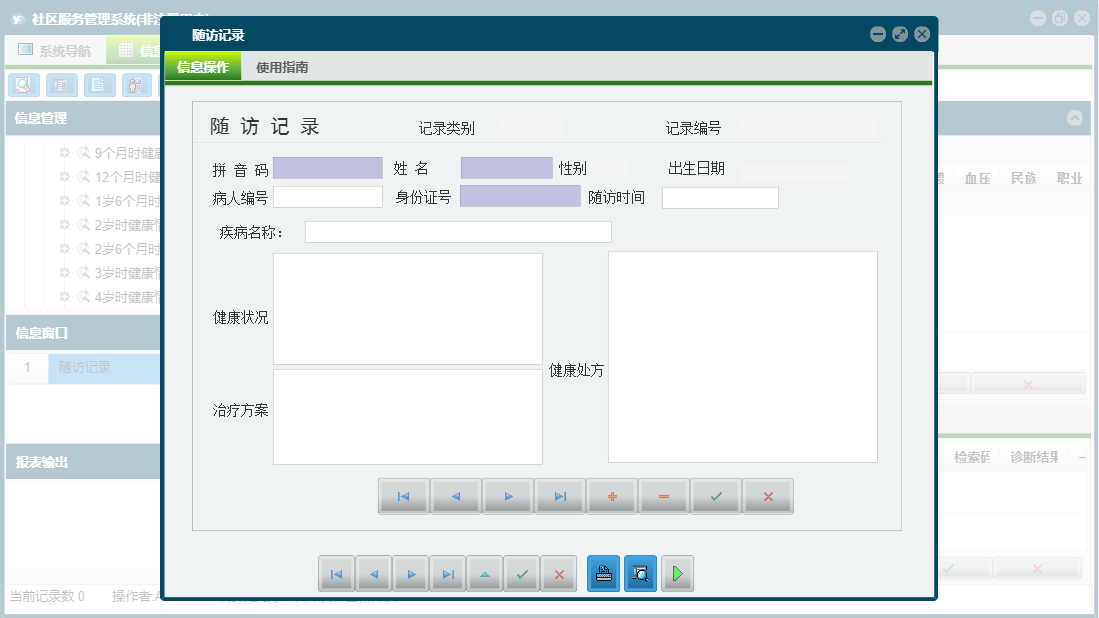Open the 使用指南 tab
Image resolution: width=1099 pixels, height=618 pixels.
282,67
